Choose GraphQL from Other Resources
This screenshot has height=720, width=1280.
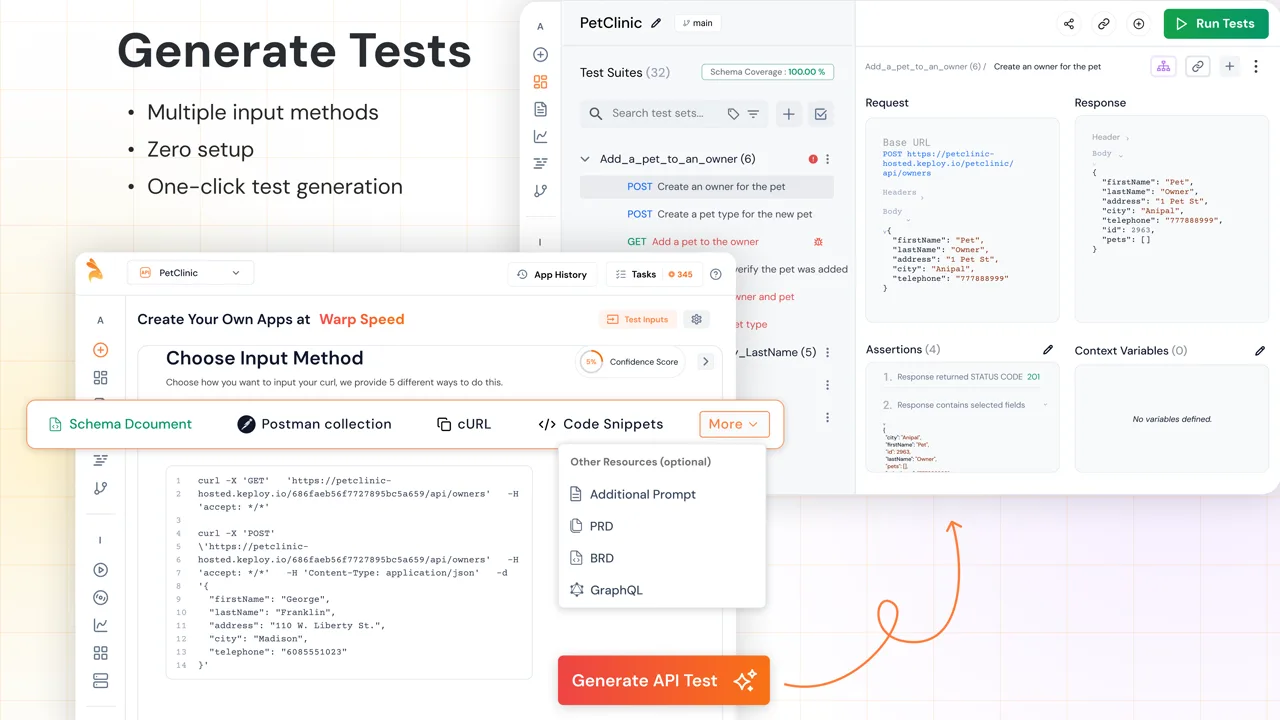click(x=606, y=590)
